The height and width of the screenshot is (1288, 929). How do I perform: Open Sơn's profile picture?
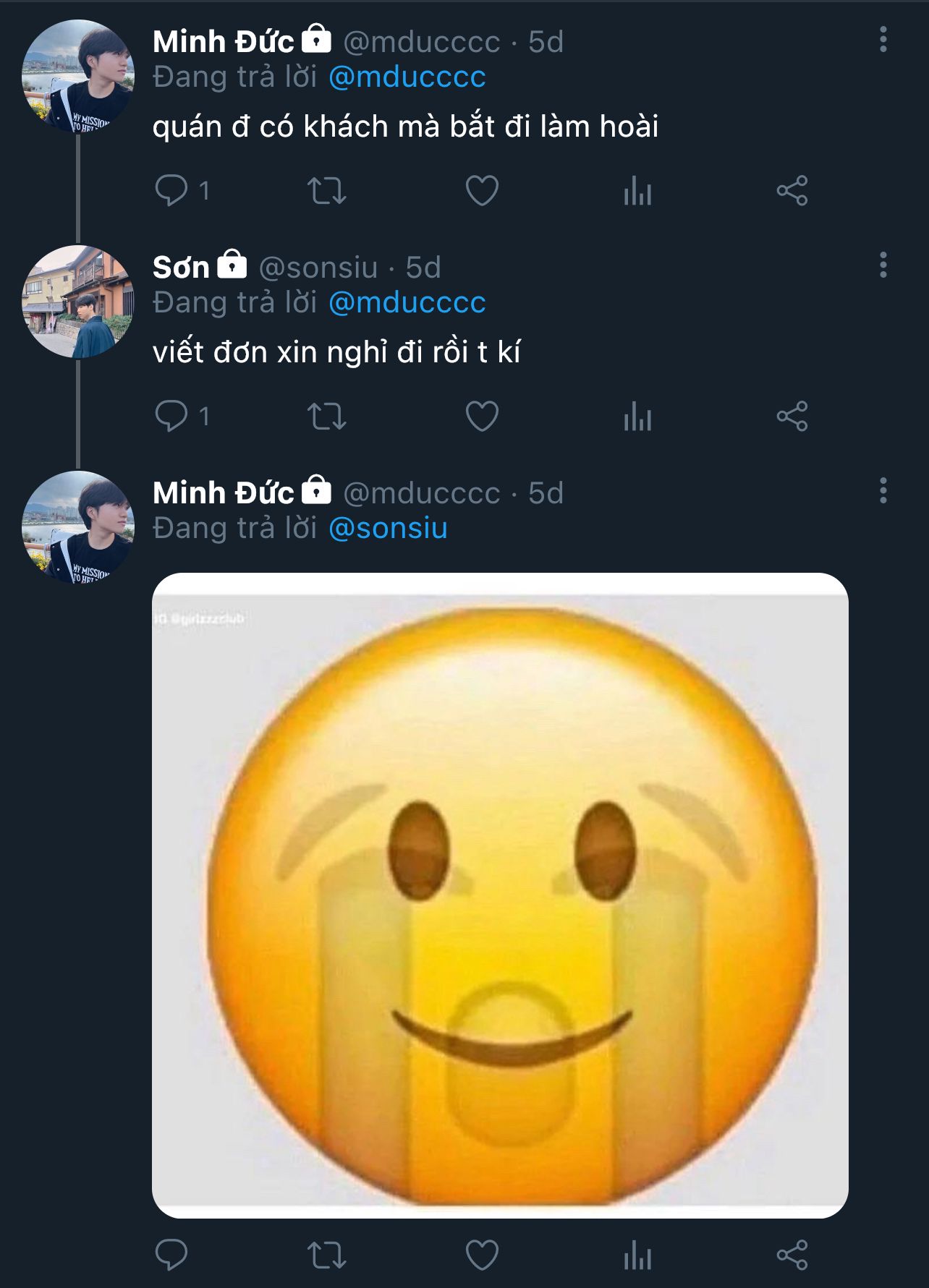(77, 302)
